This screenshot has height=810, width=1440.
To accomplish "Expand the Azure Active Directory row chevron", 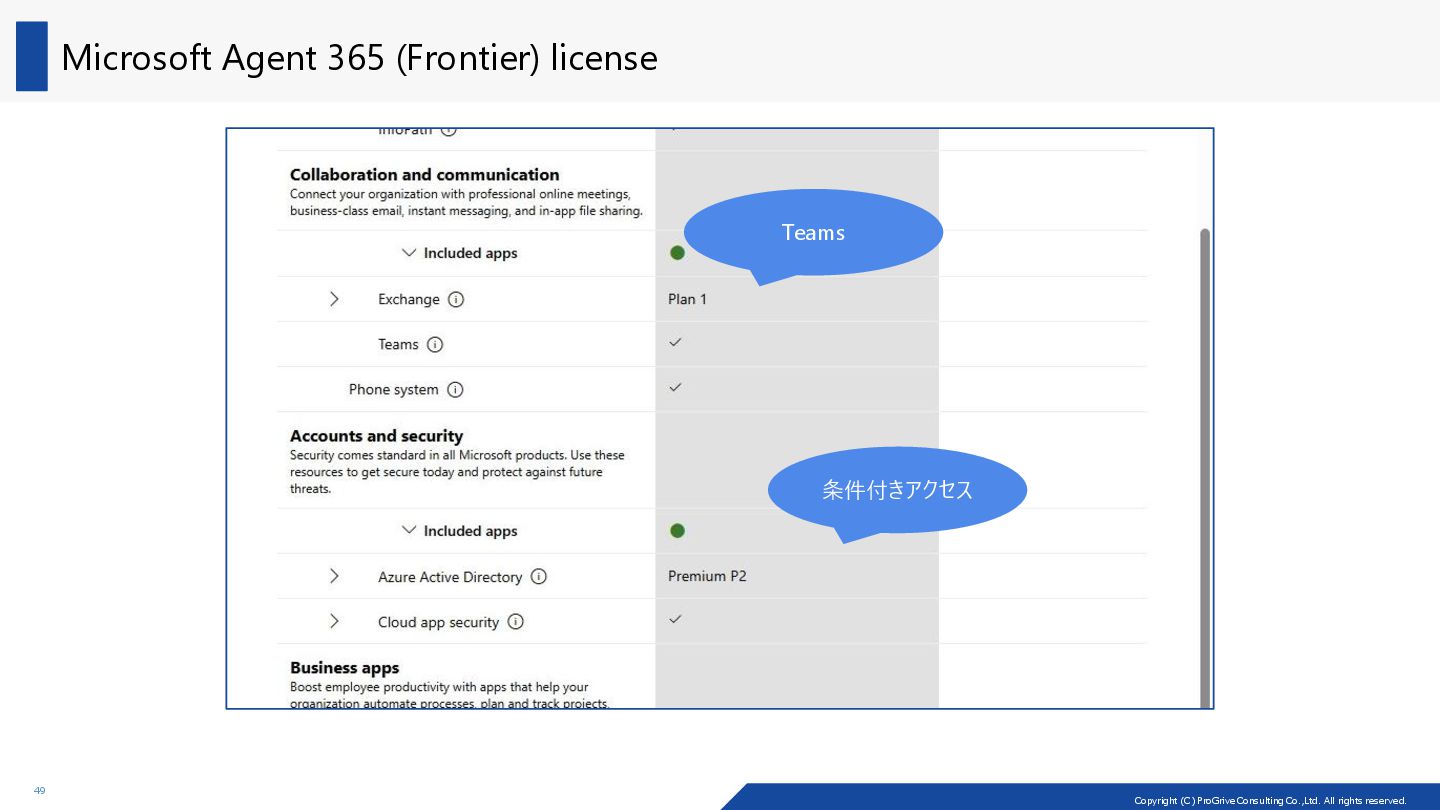I will click(x=334, y=576).
